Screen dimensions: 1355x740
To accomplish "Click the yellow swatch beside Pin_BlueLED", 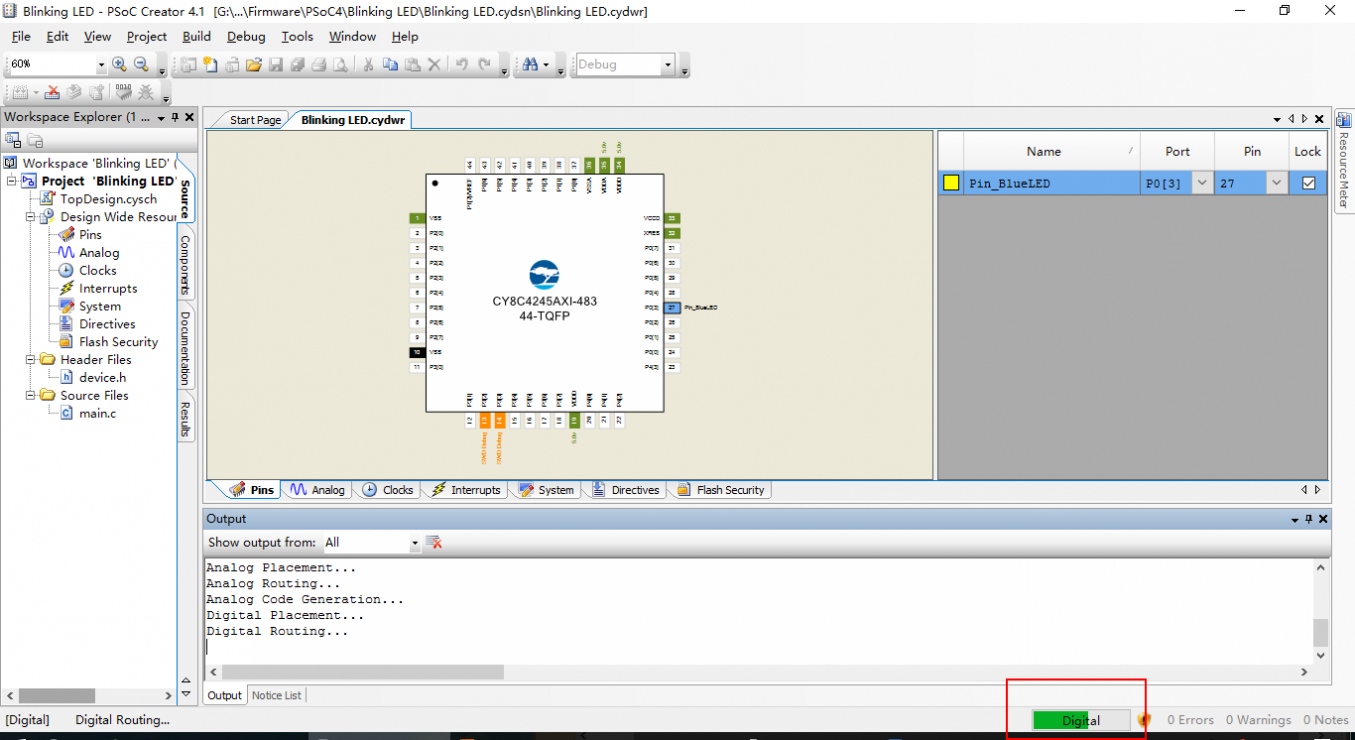I will point(951,183).
